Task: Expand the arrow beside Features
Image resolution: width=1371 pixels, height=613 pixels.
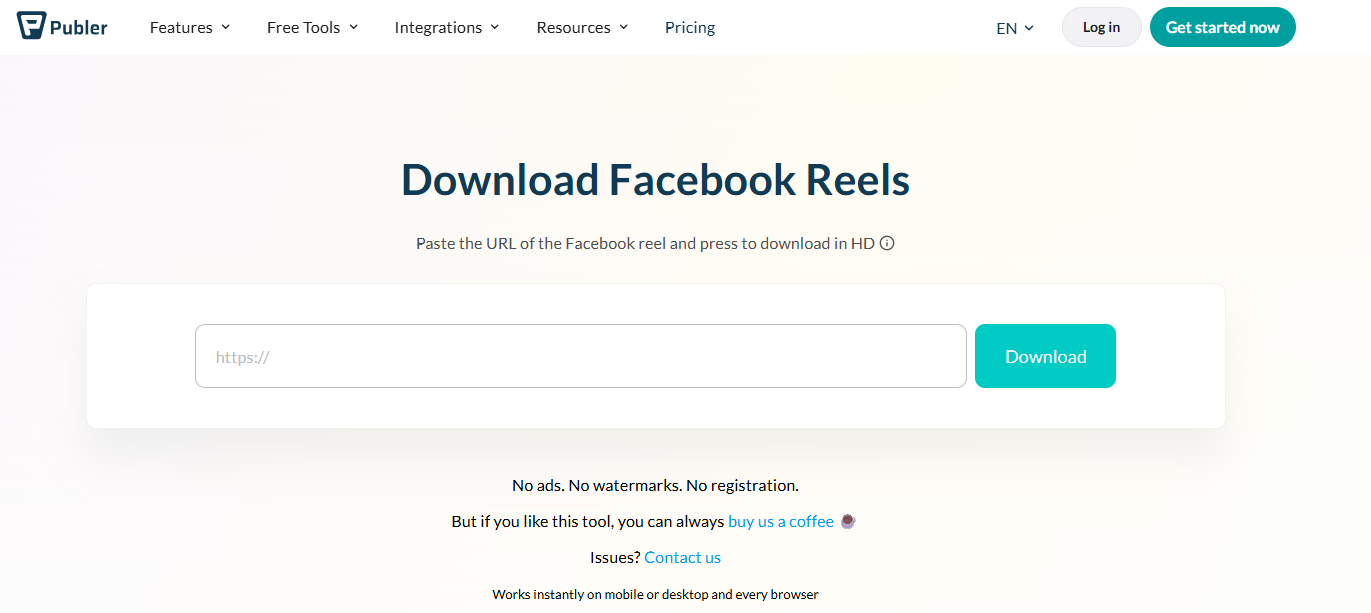Action: (225, 28)
